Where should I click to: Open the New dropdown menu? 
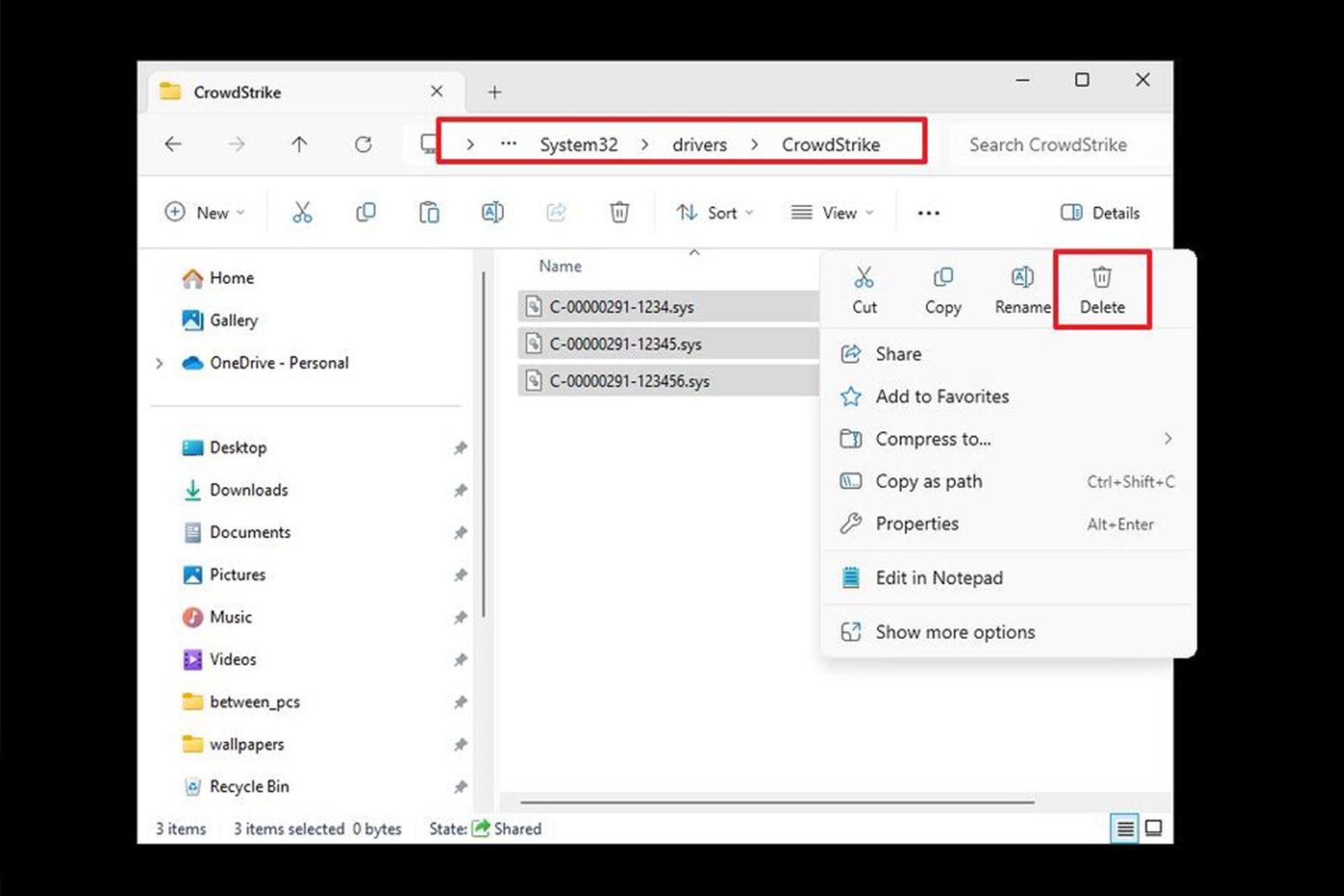(204, 213)
